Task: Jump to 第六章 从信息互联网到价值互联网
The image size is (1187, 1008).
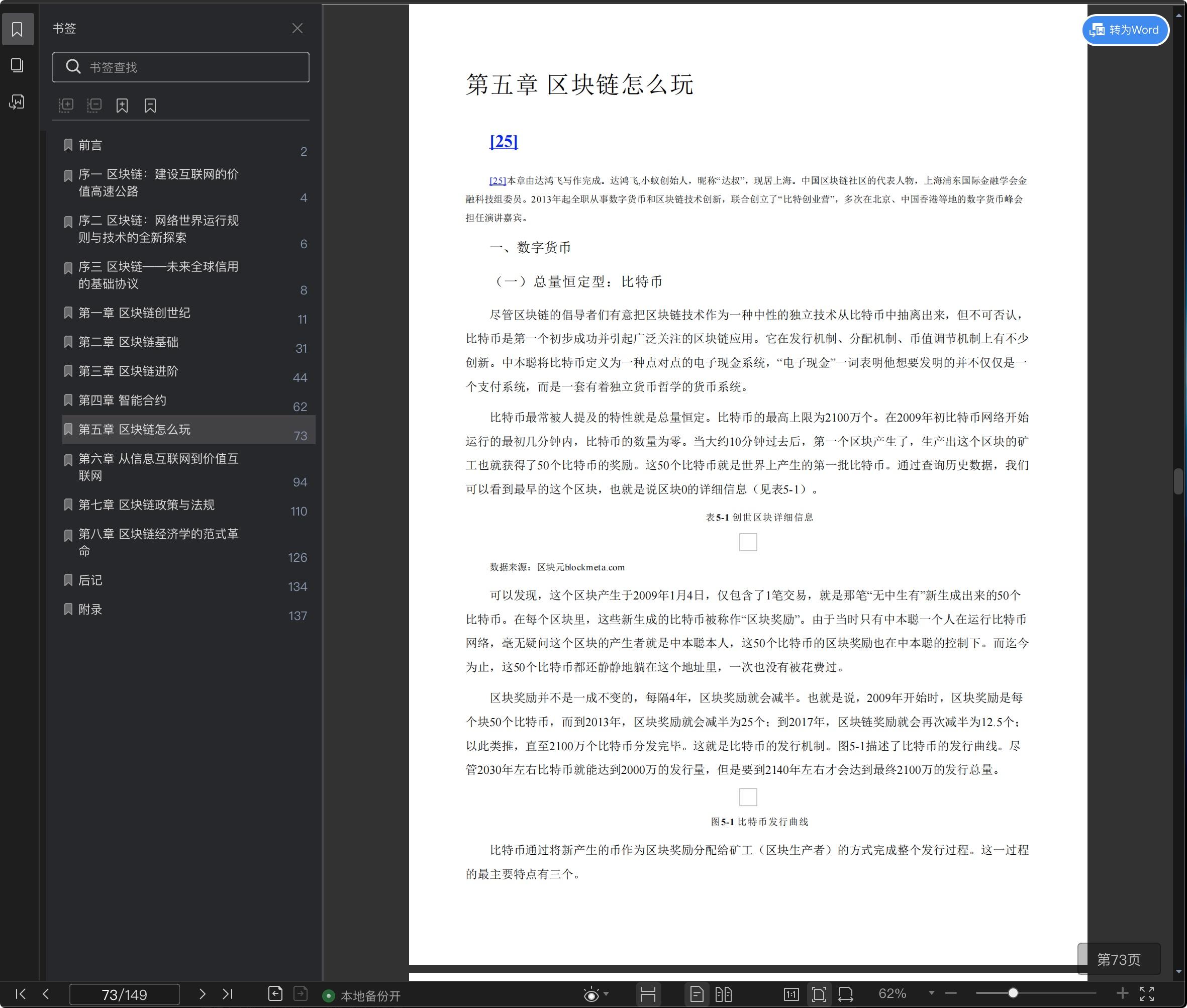Action: click(x=188, y=467)
